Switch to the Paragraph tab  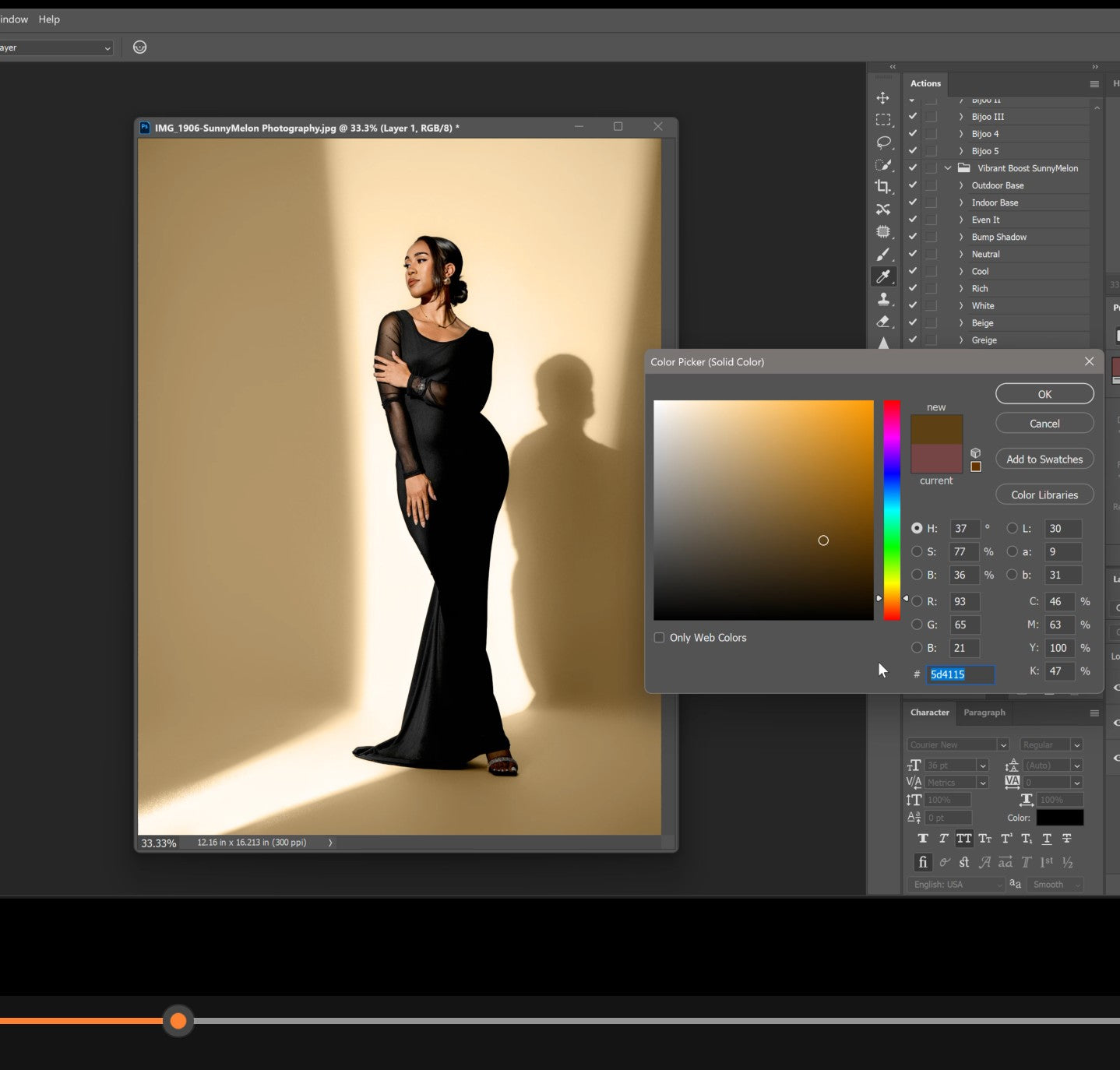click(984, 712)
